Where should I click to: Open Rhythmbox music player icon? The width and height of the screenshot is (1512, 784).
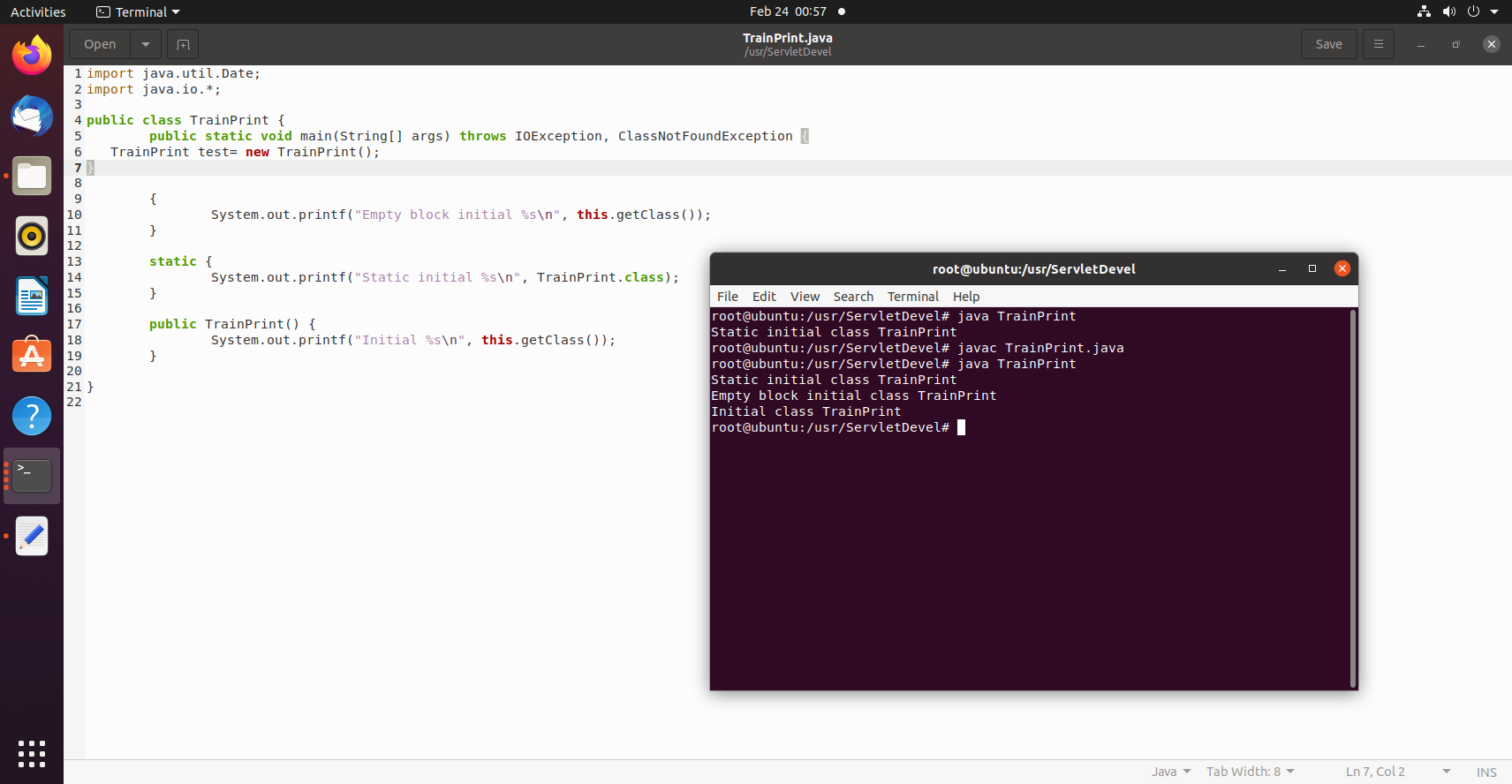32,236
